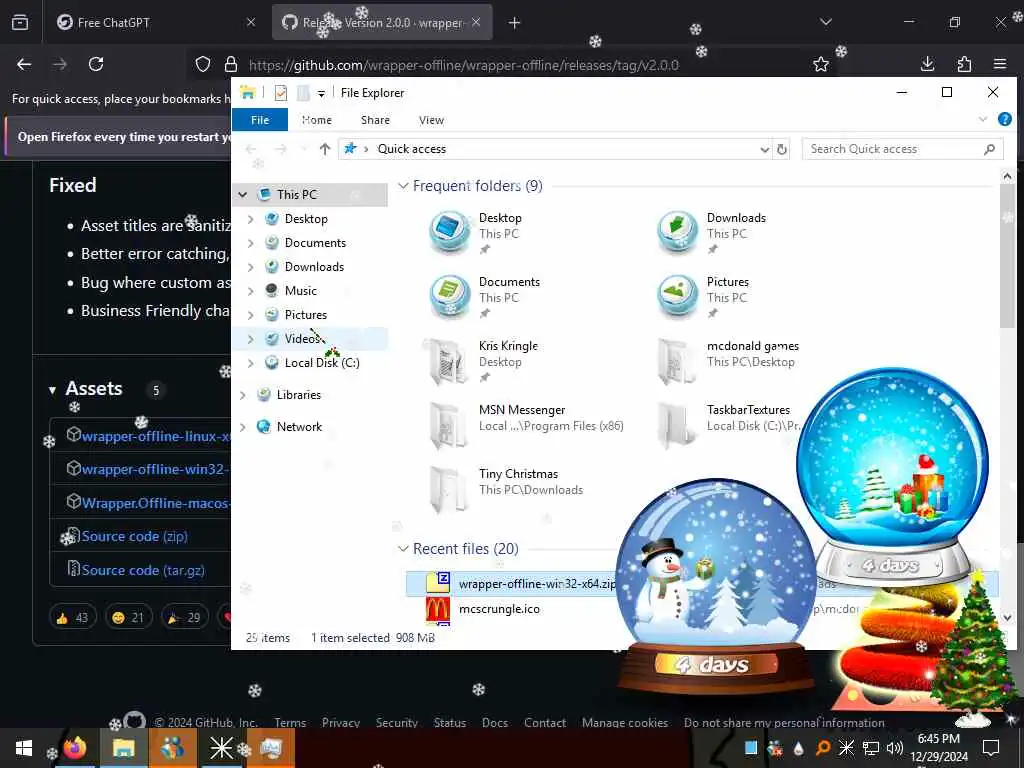The width and height of the screenshot is (1024, 768).
Task: Collapse This PC tree node
Action: tap(243, 195)
